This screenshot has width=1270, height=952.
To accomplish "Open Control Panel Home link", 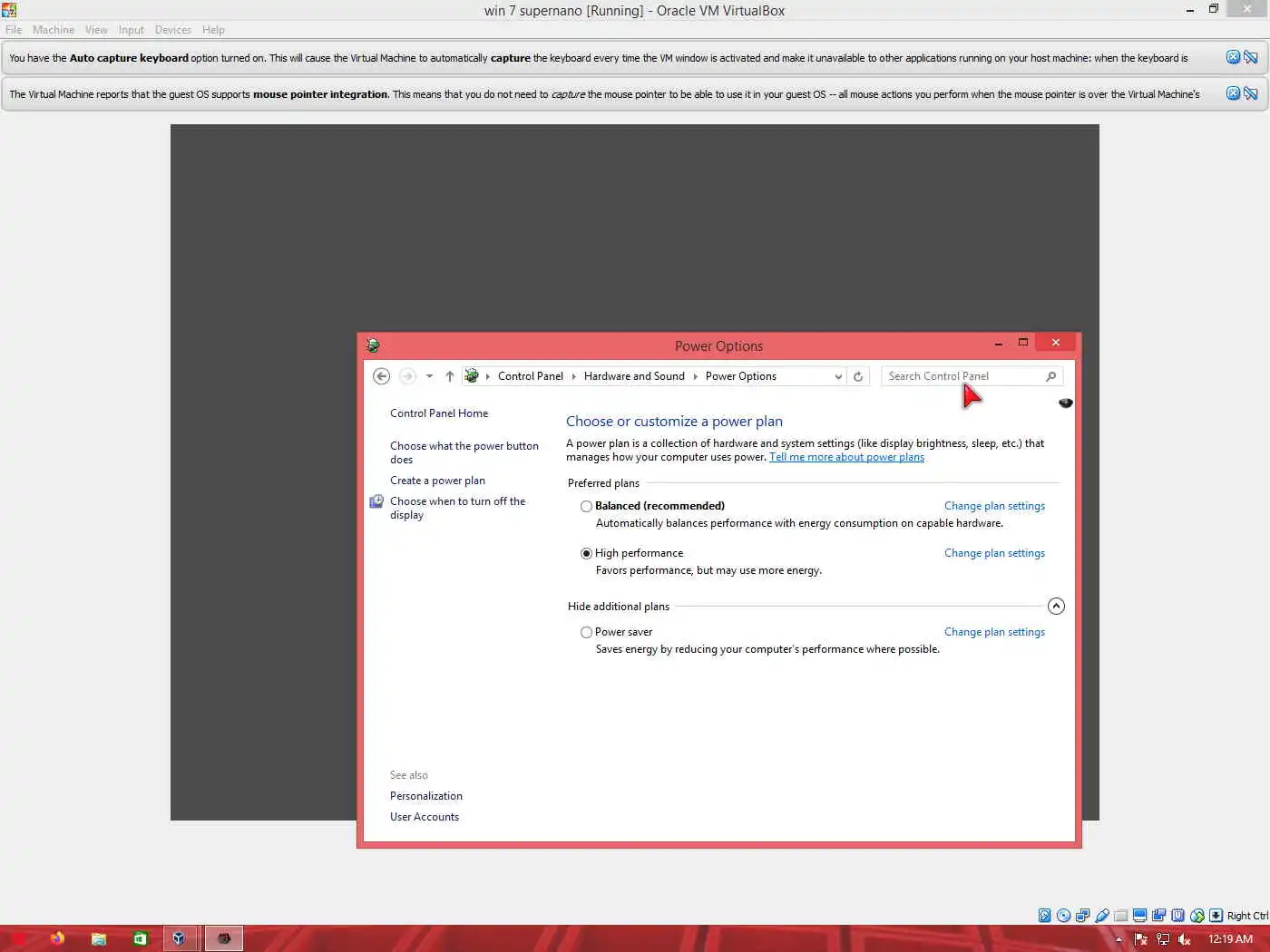I will pos(439,413).
